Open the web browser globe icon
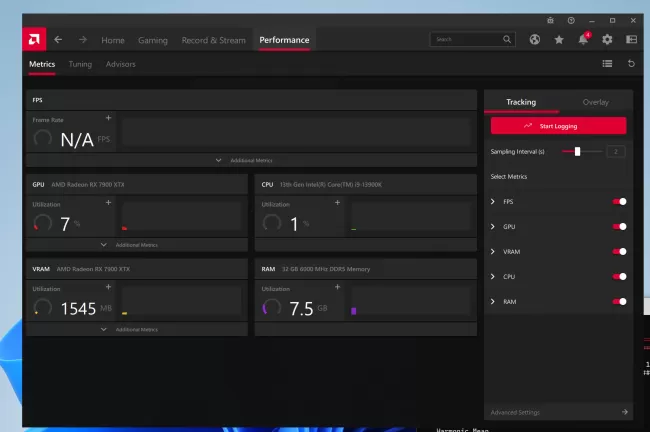The width and height of the screenshot is (650, 432). click(535, 40)
